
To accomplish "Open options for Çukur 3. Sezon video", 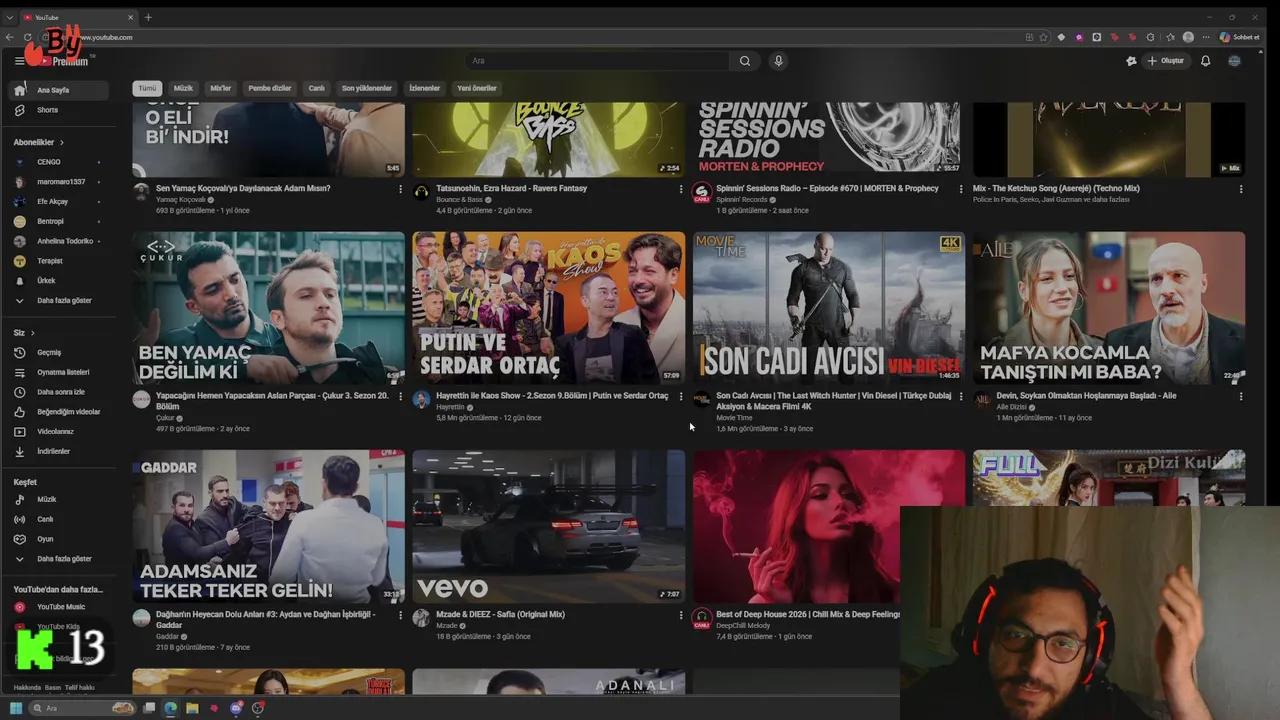I will point(401,397).
